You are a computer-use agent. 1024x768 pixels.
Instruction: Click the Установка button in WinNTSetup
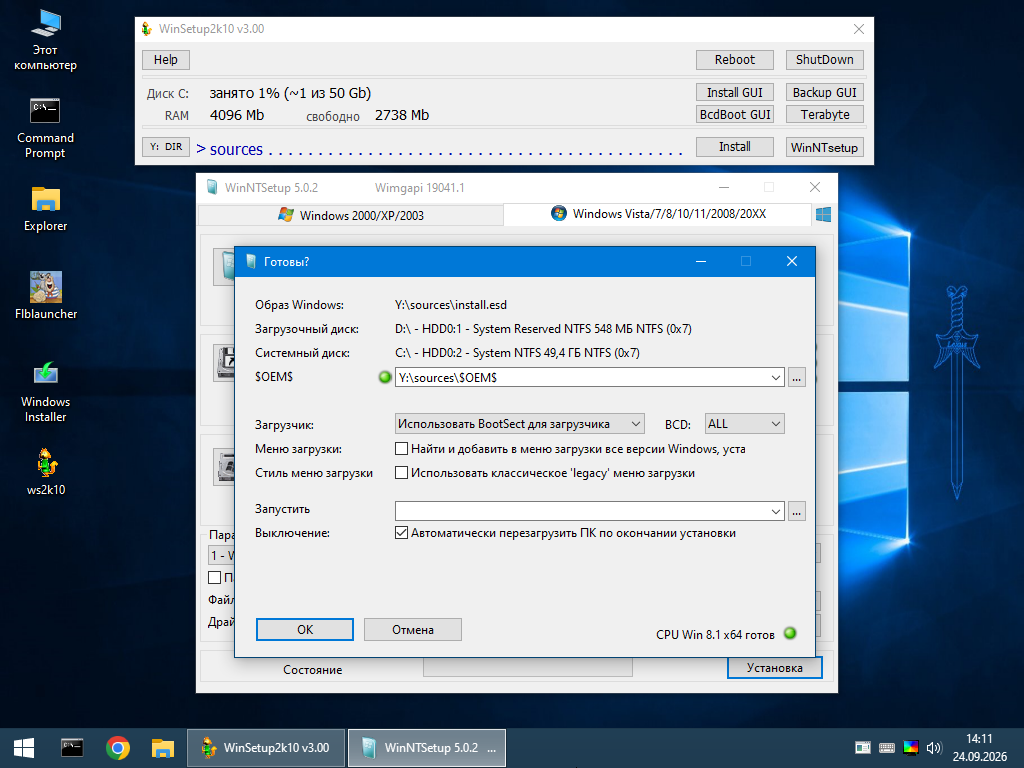[x=775, y=667]
